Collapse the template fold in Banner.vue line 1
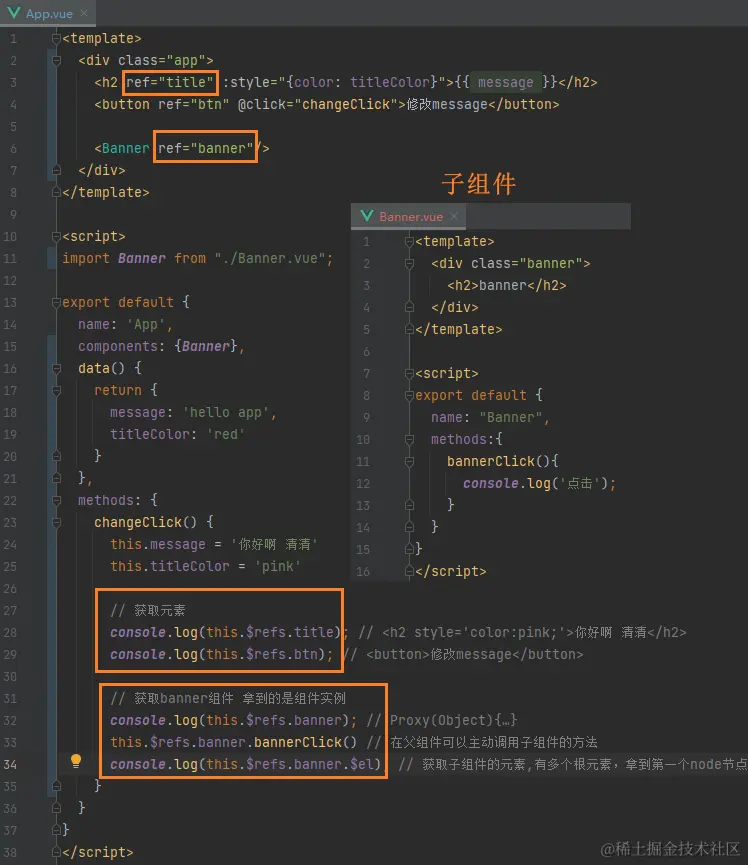 click(409, 241)
